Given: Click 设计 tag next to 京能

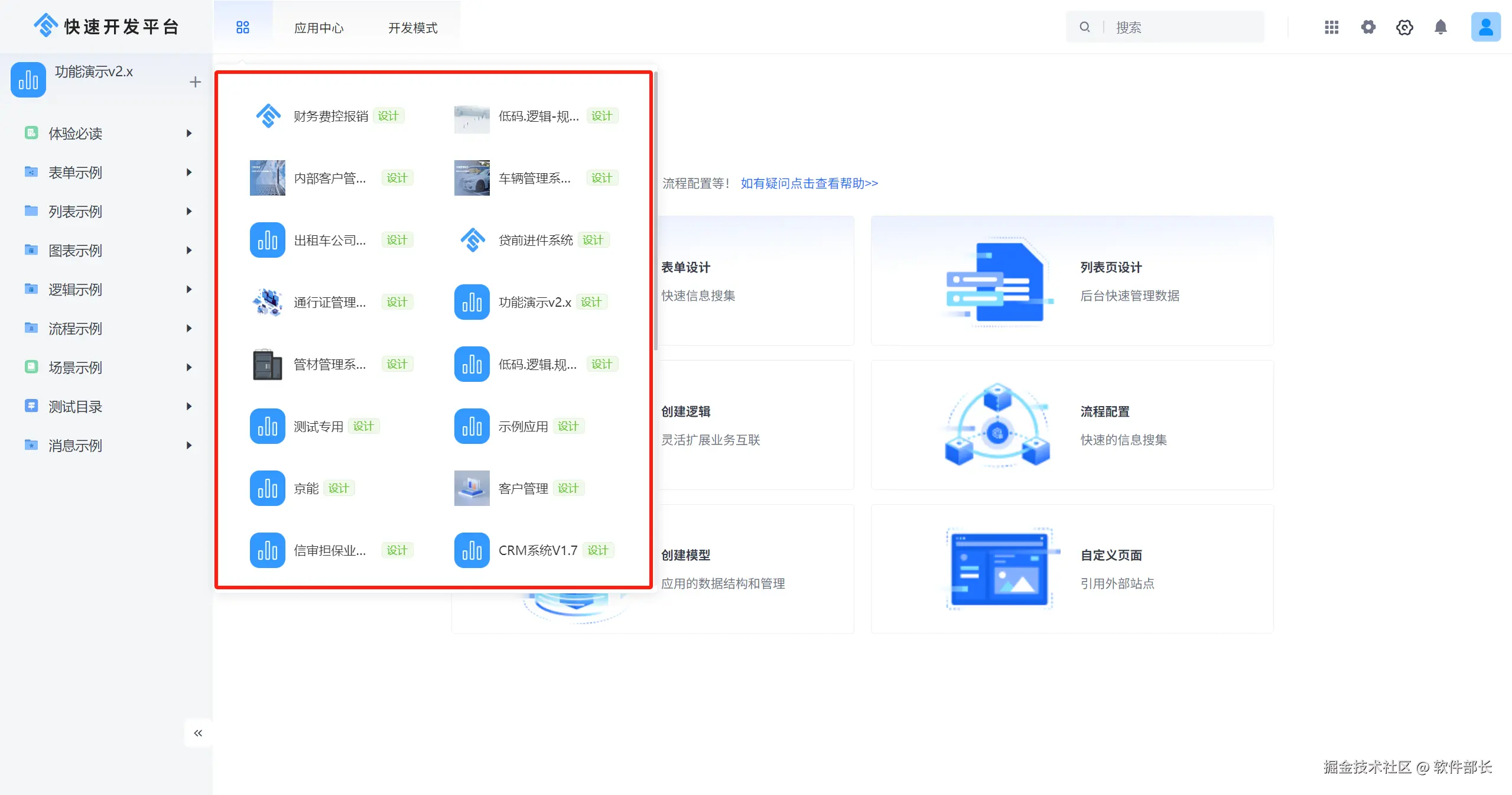Looking at the screenshot, I should (x=339, y=488).
